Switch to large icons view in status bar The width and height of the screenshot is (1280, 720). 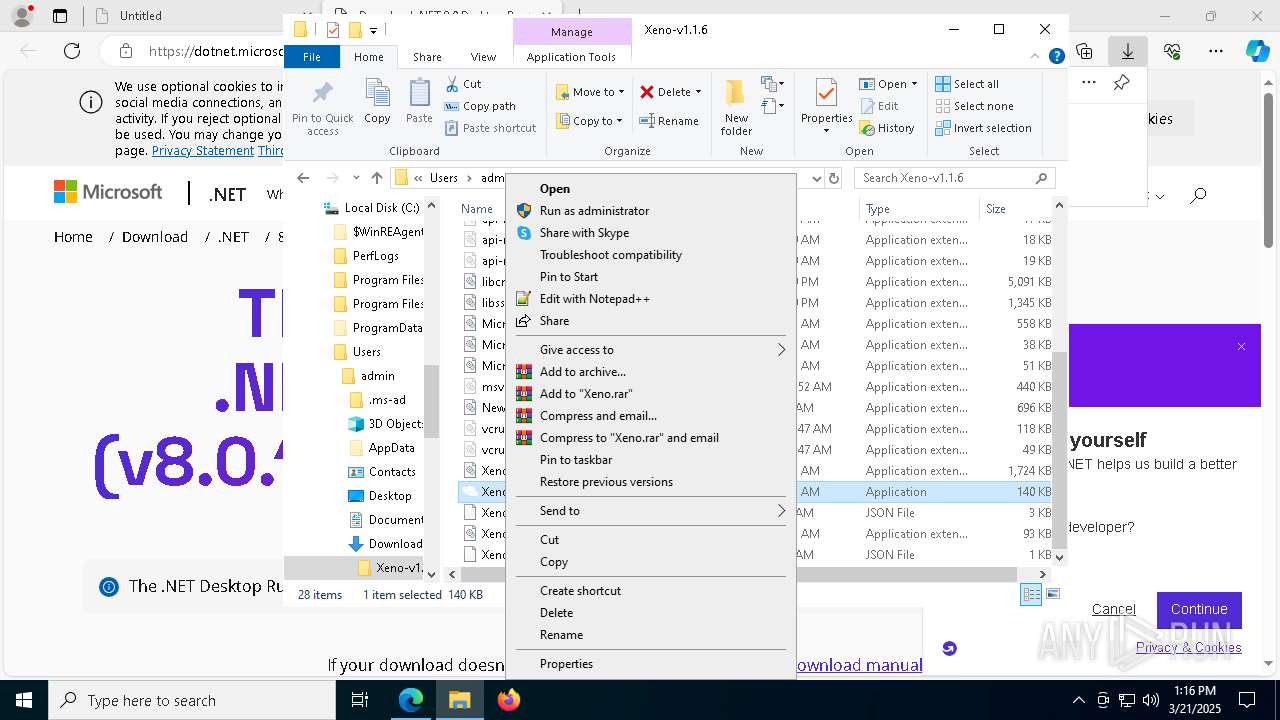click(x=1052, y=594)
